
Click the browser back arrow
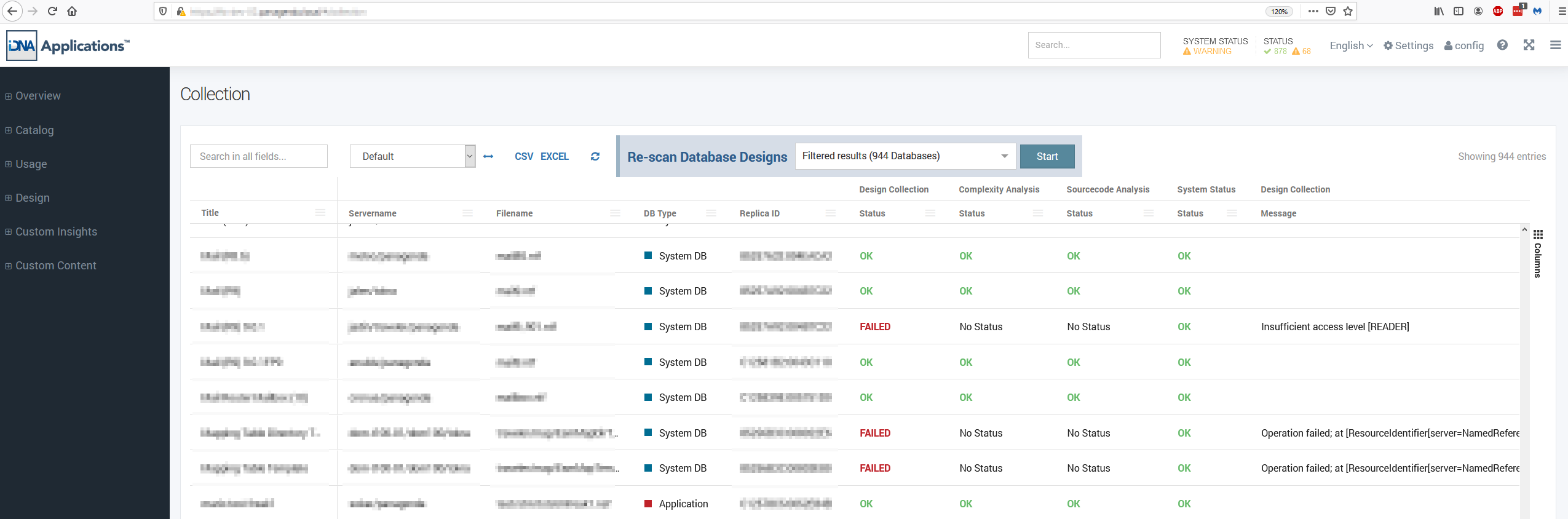pos(12,11)
